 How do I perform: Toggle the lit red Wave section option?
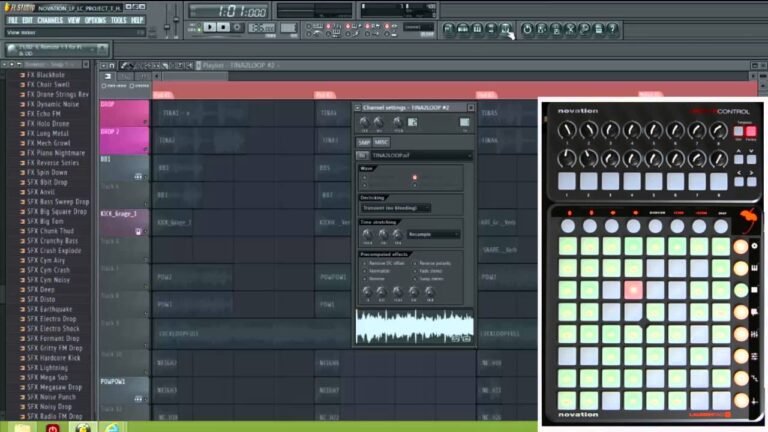415,177
